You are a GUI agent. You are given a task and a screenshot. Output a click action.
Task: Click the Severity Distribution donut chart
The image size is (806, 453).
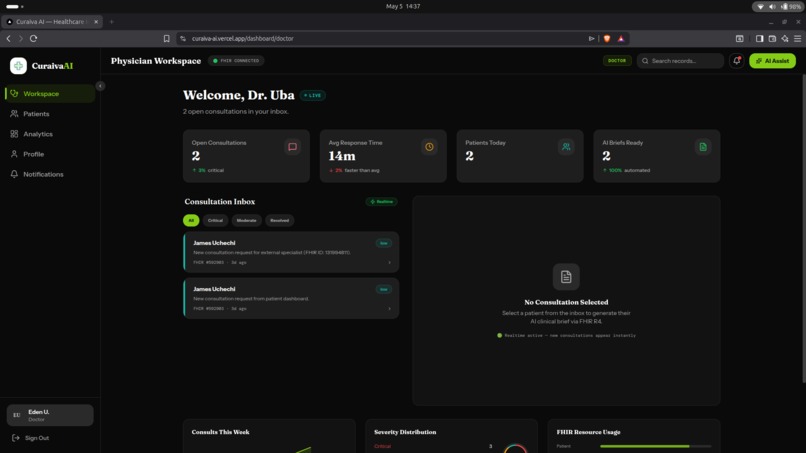[x=515, y=448]
